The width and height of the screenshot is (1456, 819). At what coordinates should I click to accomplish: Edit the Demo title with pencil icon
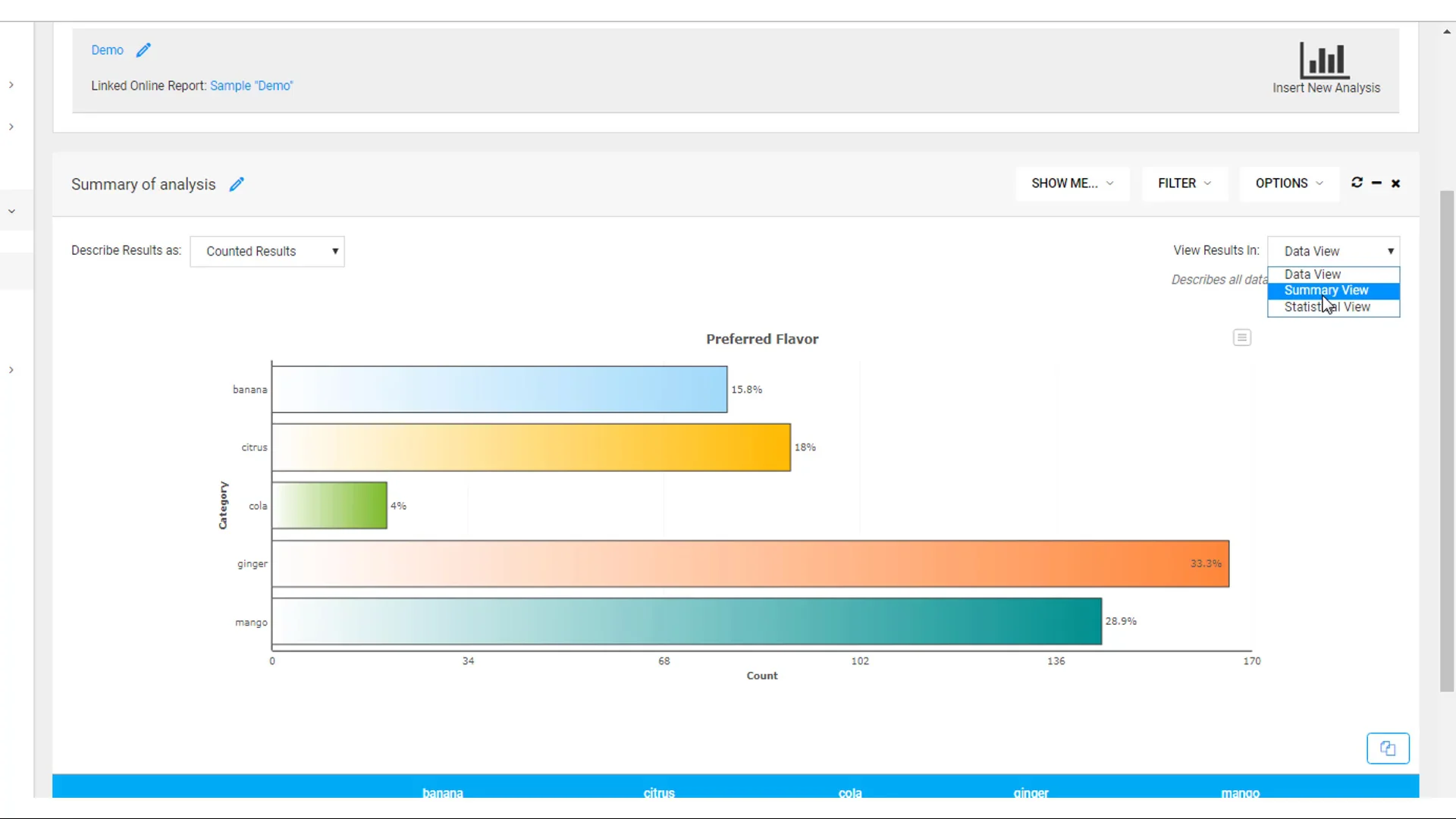(143, 50)
